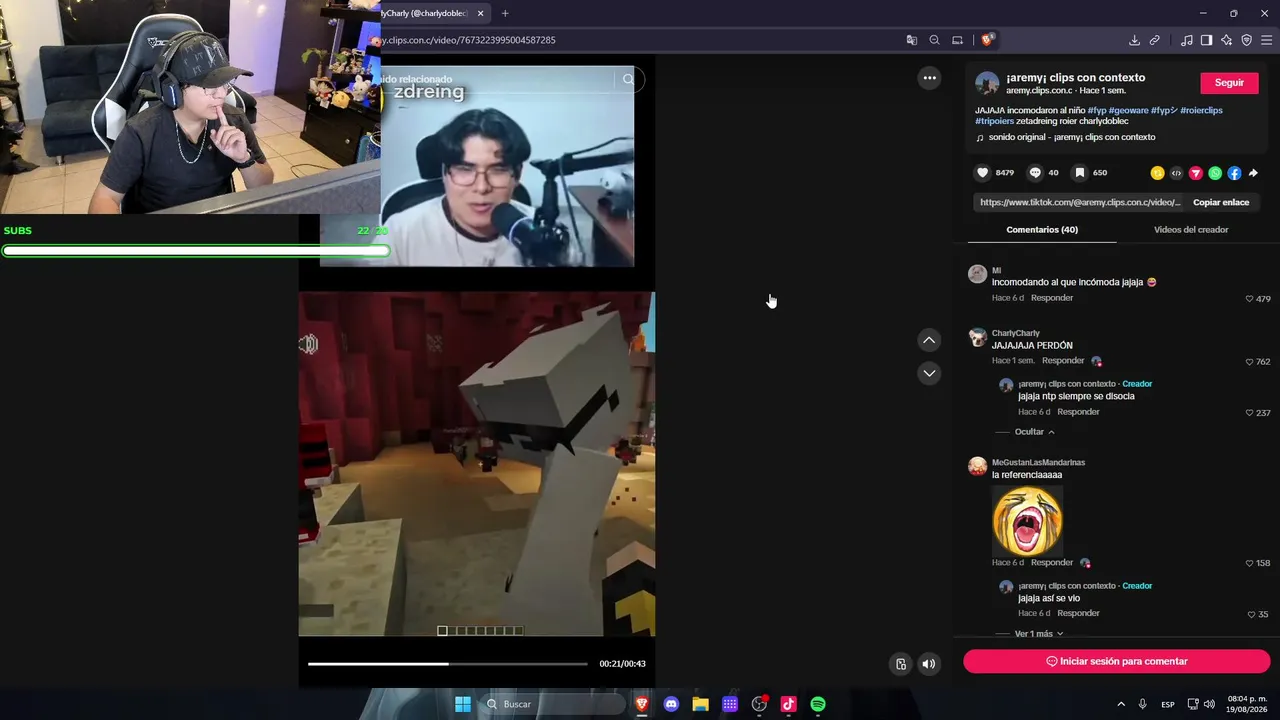The height and width of the screenshot is (720, 1280).
Task: Seek the video progress bar
Action: click(x=447, y=664)
